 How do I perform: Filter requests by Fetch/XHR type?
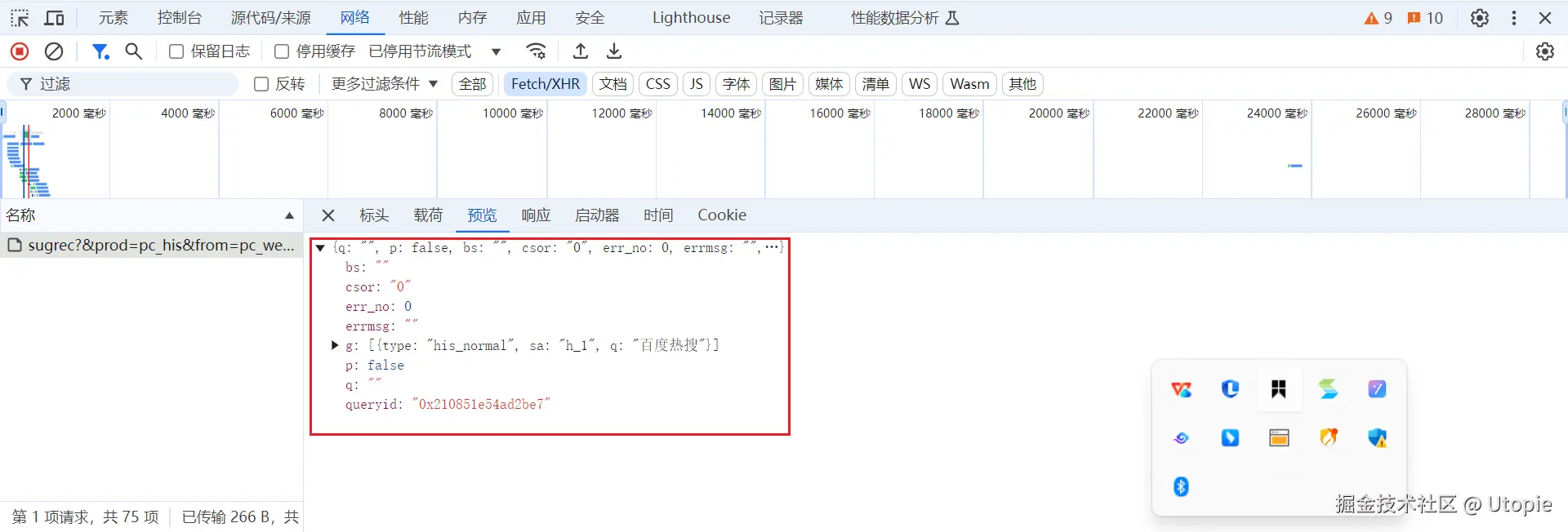pyautogui.click(x=546, y=84)
